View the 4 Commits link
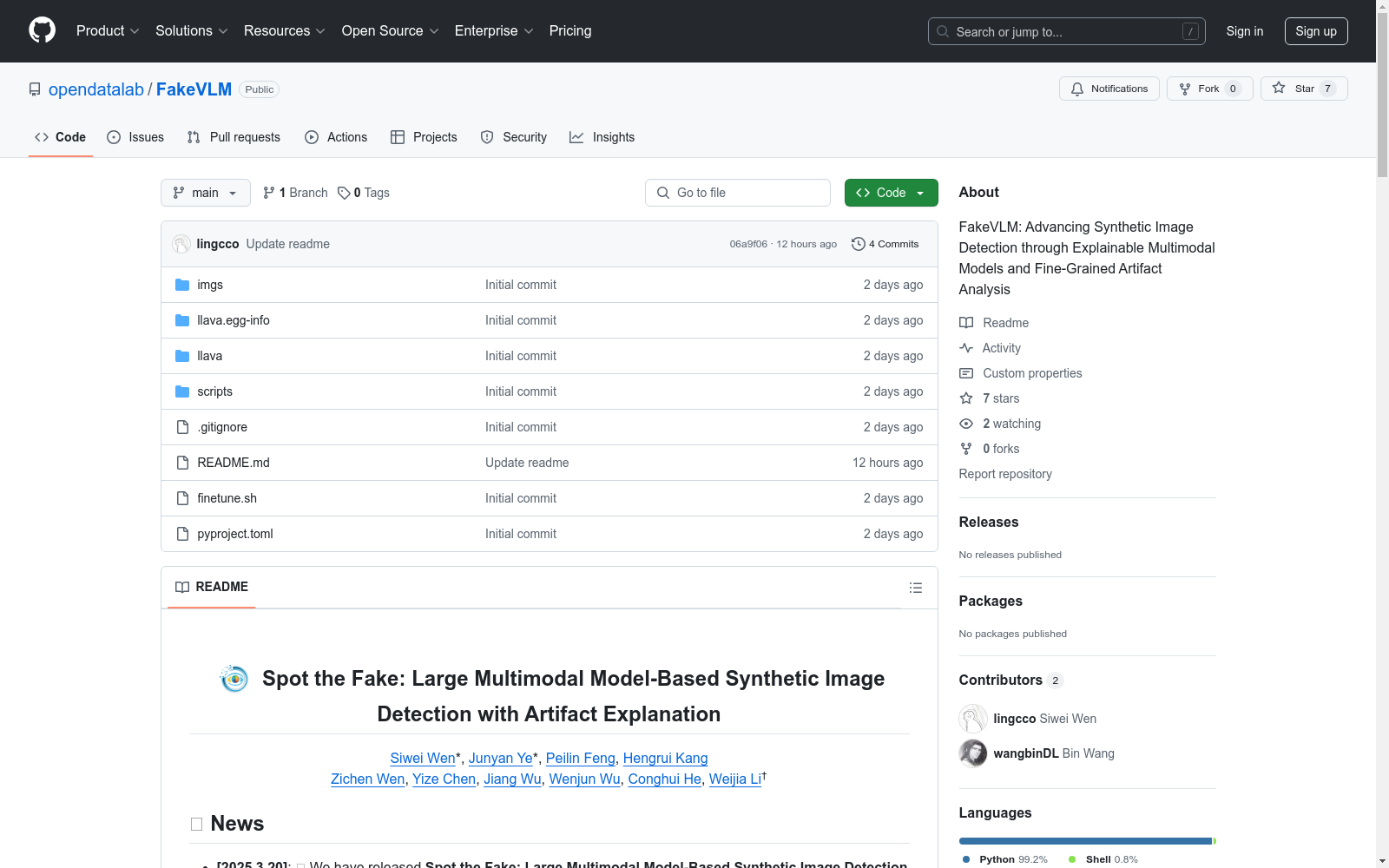 click(885, 244)
